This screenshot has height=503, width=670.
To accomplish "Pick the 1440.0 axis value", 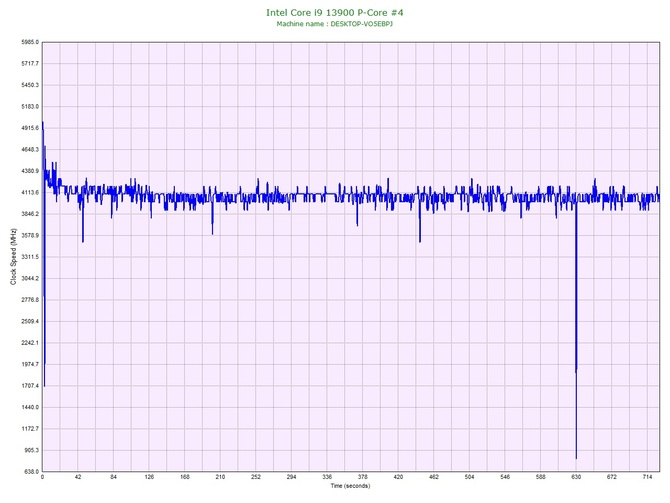I will point(30,407).
